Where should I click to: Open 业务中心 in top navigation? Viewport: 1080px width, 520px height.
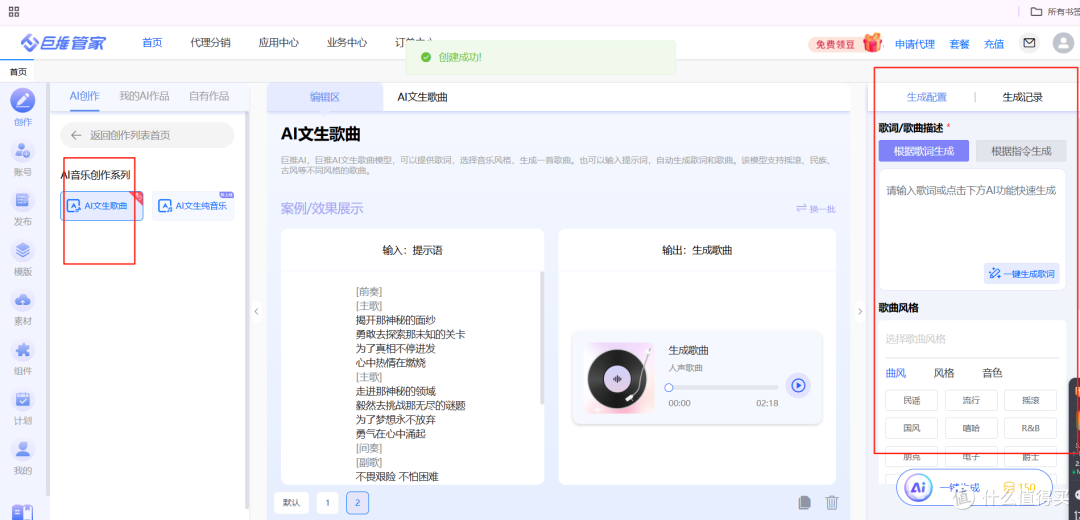point(346,43)
